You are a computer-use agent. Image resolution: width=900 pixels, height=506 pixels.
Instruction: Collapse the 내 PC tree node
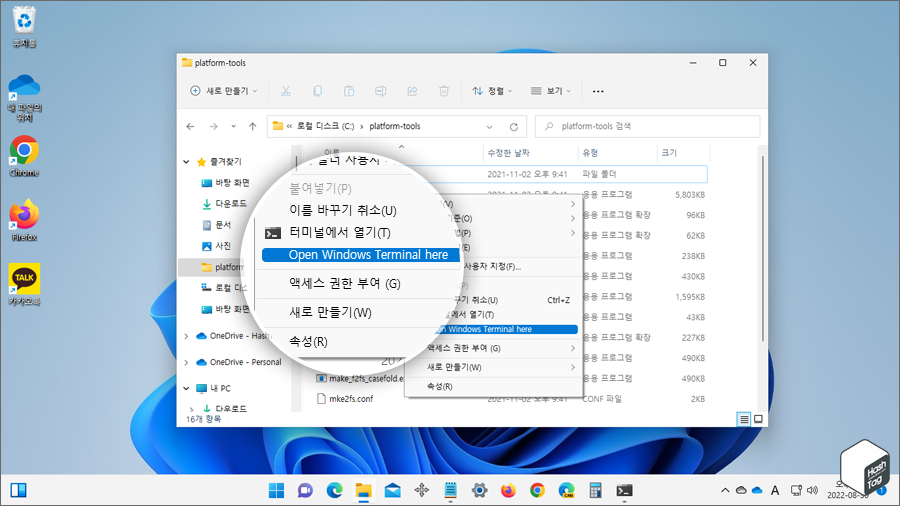pos(186,388)
